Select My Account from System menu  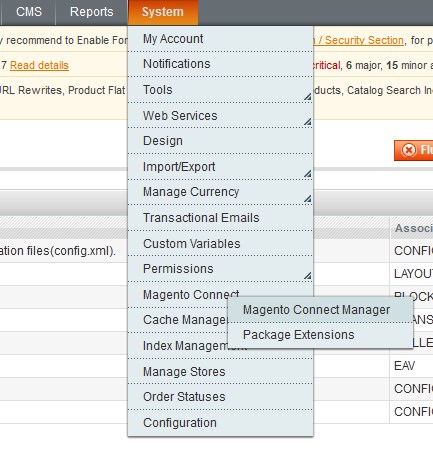pos(220,39)
